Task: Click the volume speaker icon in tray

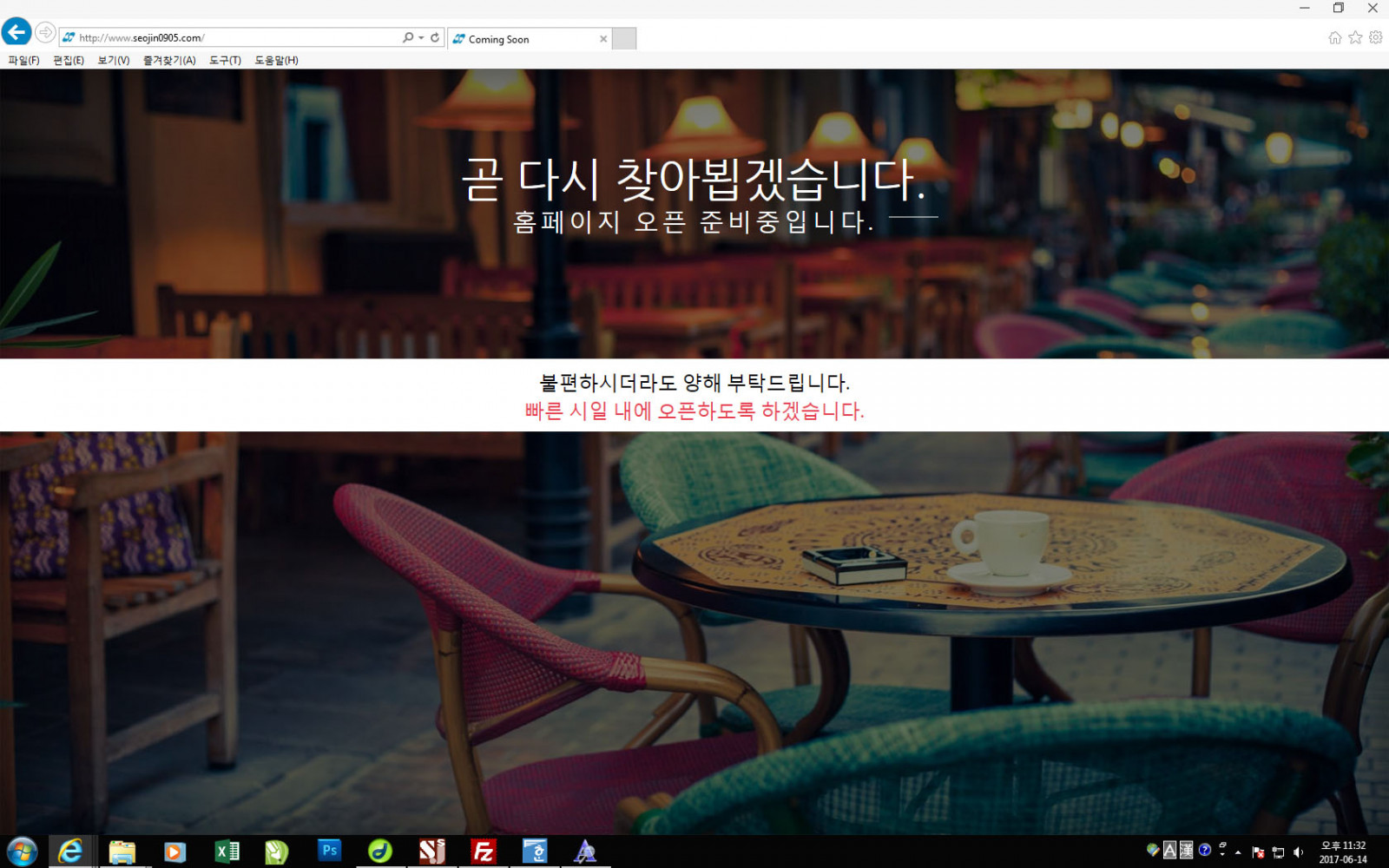Action: pyautogui.click(x=1298, y=852)
